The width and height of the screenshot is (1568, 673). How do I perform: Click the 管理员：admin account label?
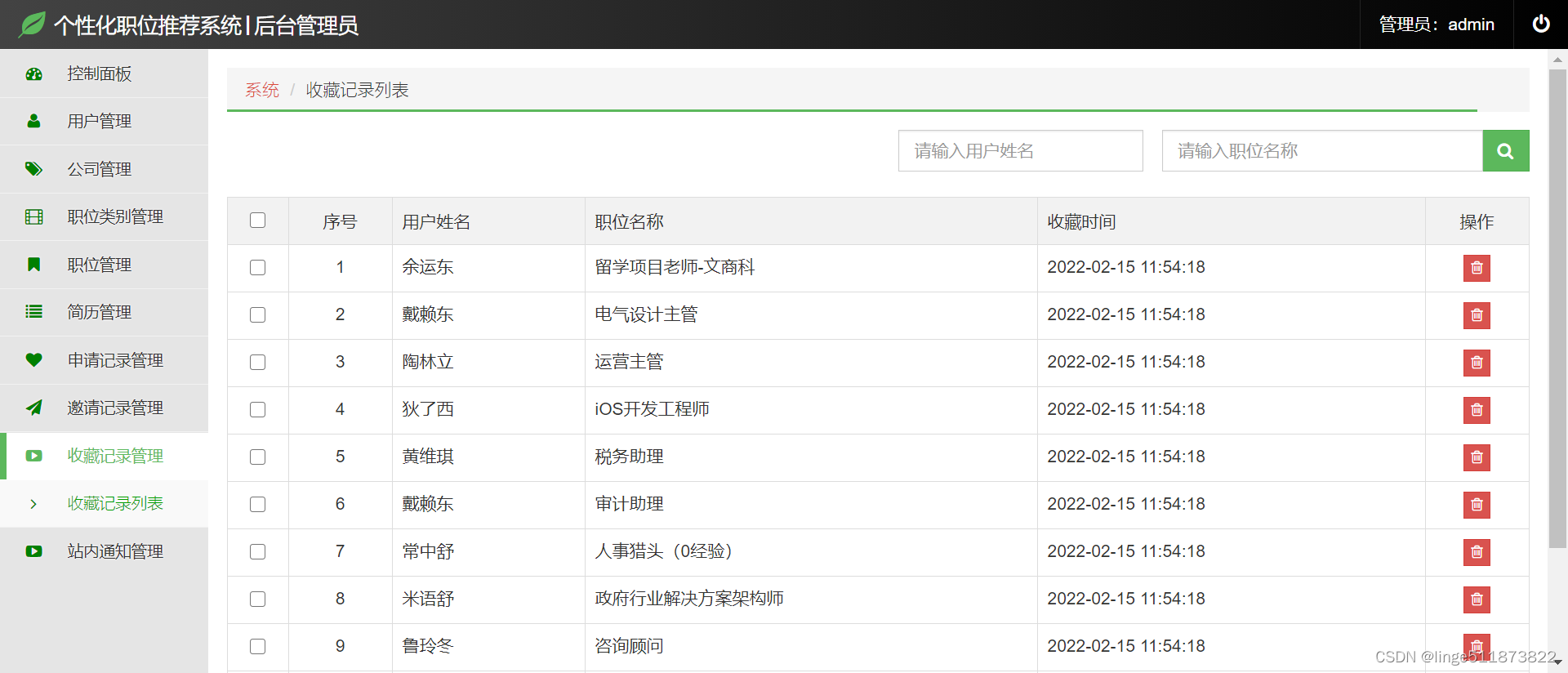[1437, 25]
